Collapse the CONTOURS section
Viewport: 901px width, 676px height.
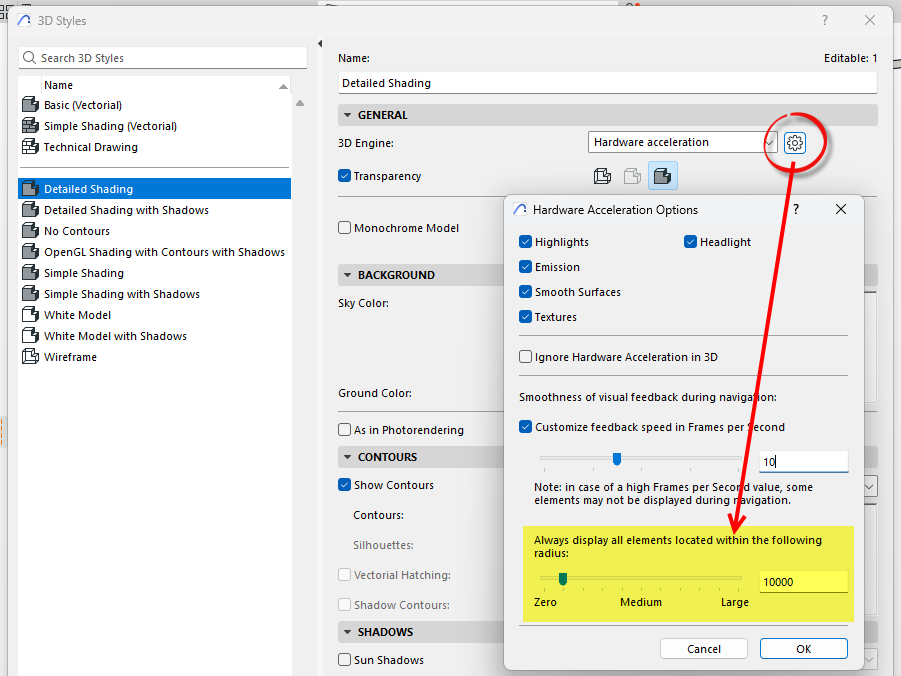tap(347, 457)
